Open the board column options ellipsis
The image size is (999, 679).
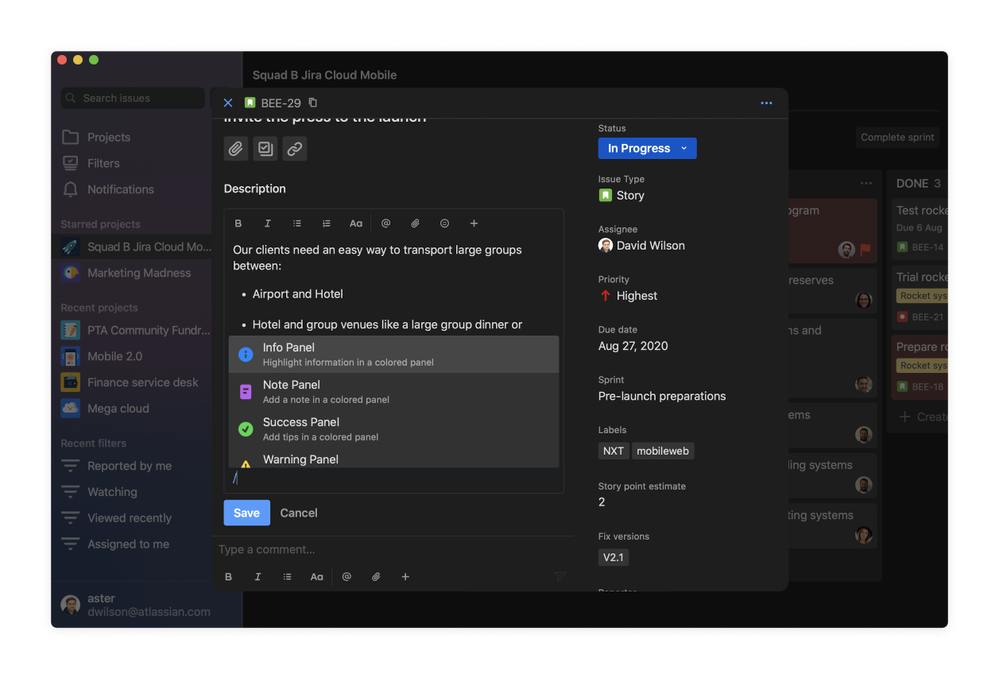coord(866,183)
